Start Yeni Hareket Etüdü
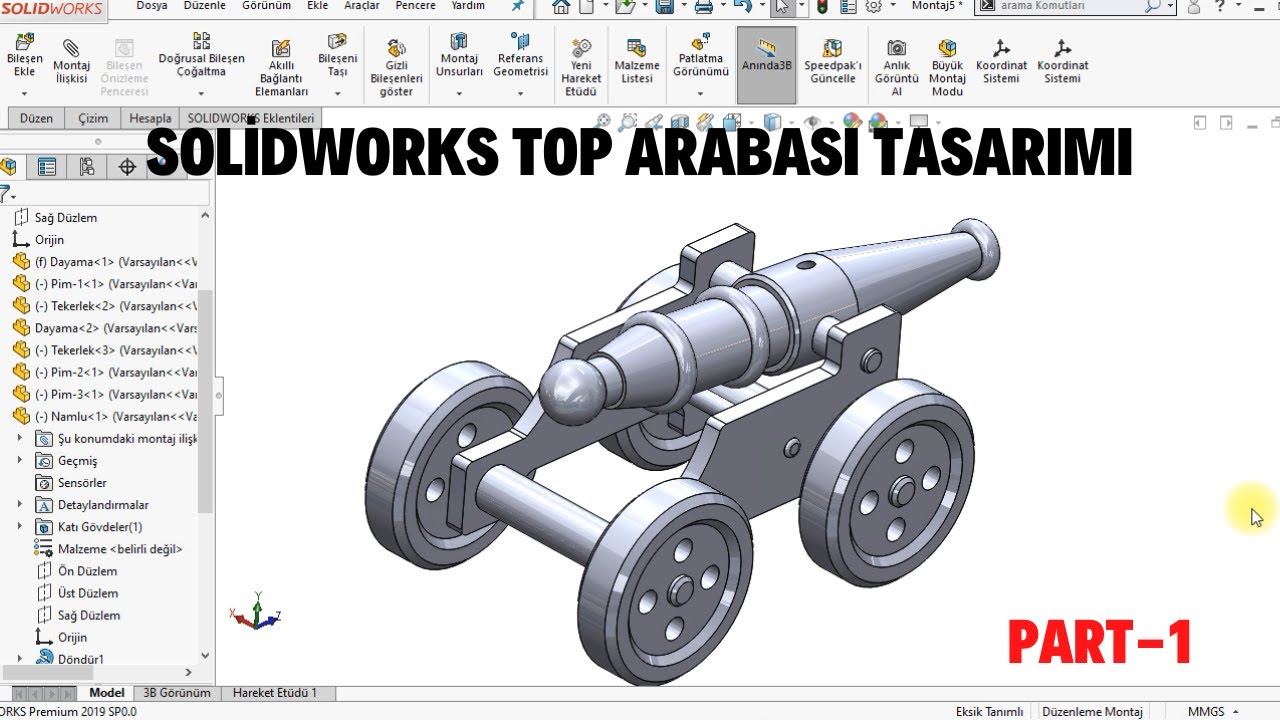 tap(581, 68)
